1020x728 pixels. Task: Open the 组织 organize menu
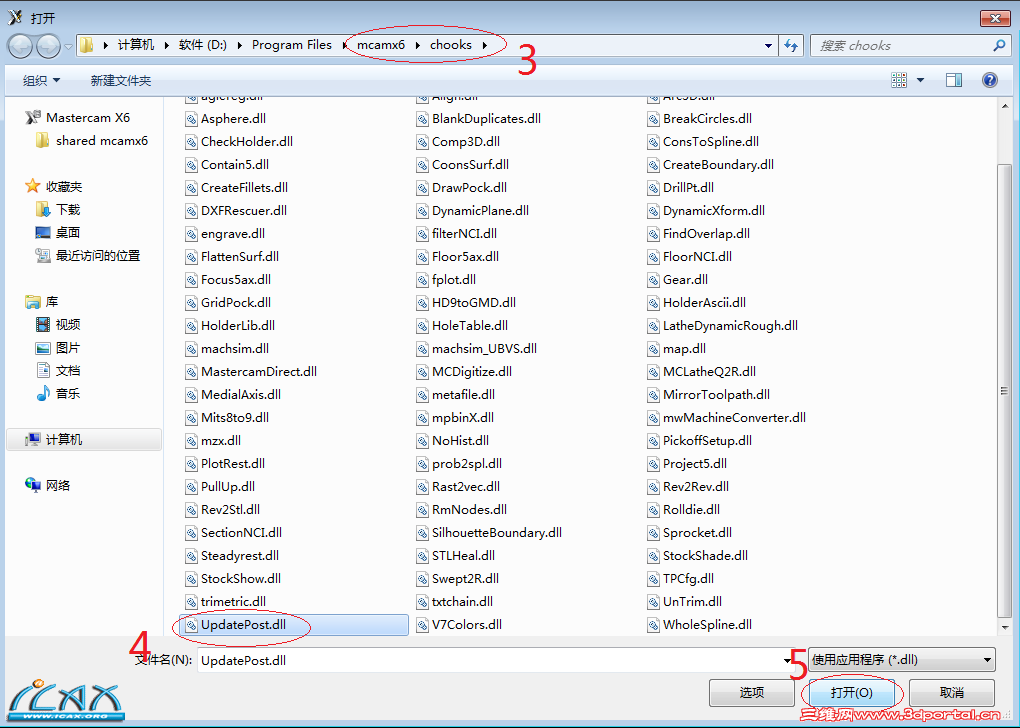42,81
